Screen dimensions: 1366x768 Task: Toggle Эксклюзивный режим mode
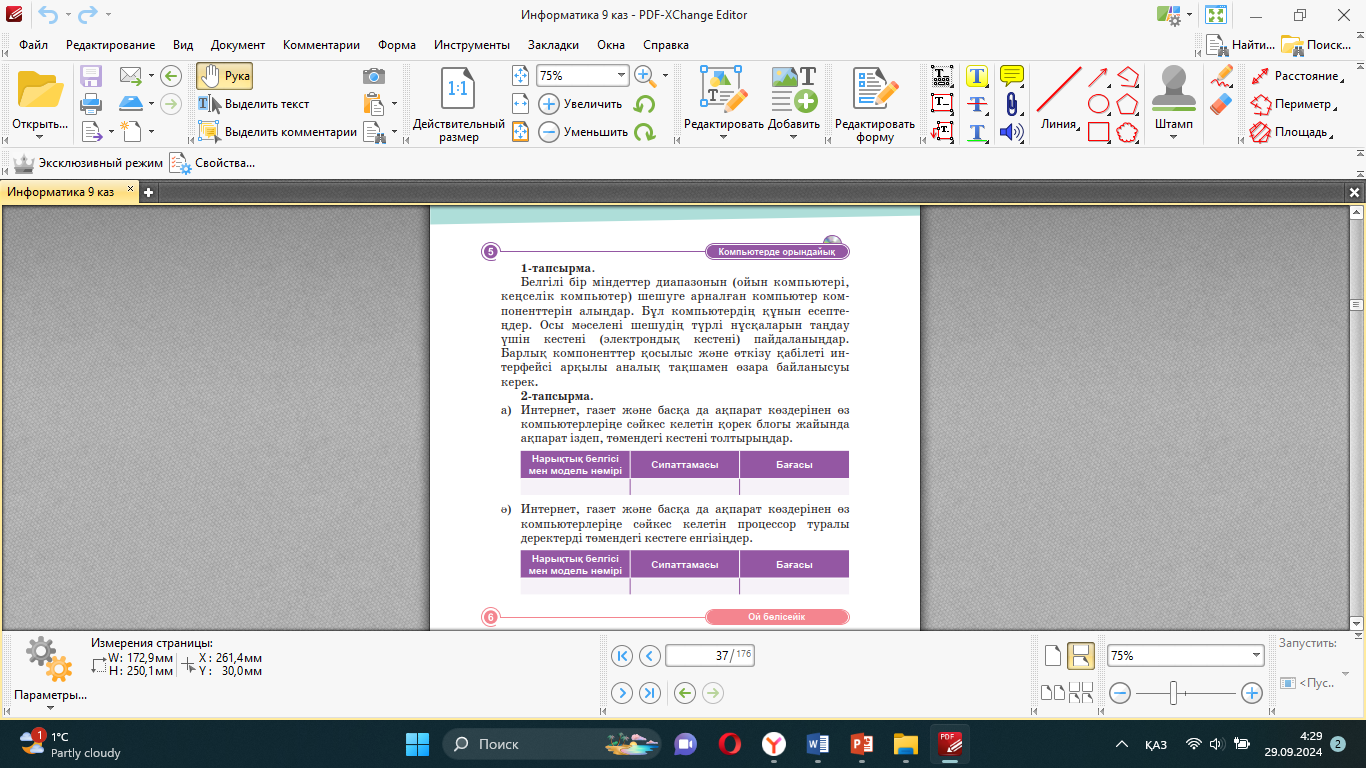click(87, 163)
